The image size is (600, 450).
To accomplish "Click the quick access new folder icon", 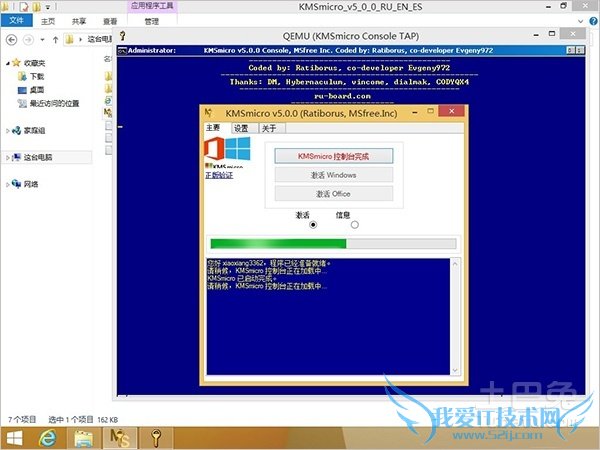I will pos(36,6).
